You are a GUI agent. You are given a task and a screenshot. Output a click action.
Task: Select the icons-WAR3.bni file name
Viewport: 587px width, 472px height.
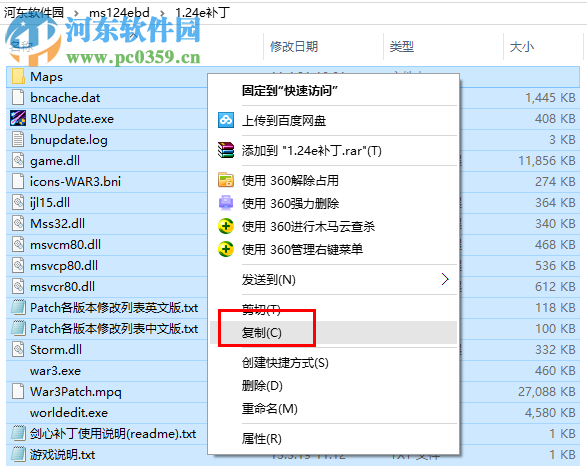coord(75,182)
